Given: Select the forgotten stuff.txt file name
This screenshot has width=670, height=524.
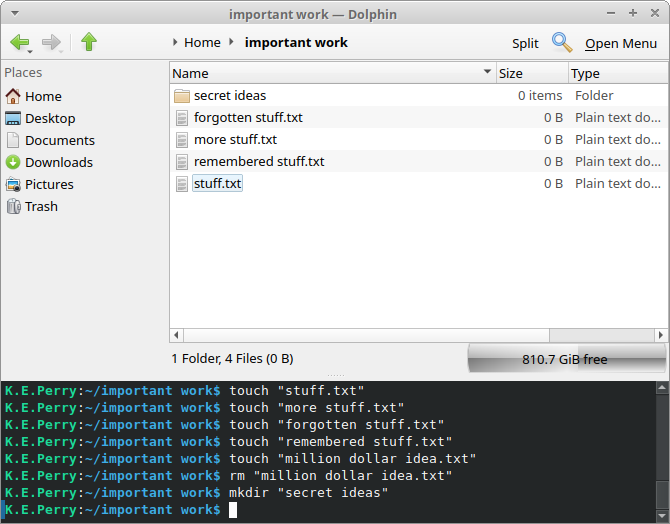Looking at the screenshot, I should point(248,118).
